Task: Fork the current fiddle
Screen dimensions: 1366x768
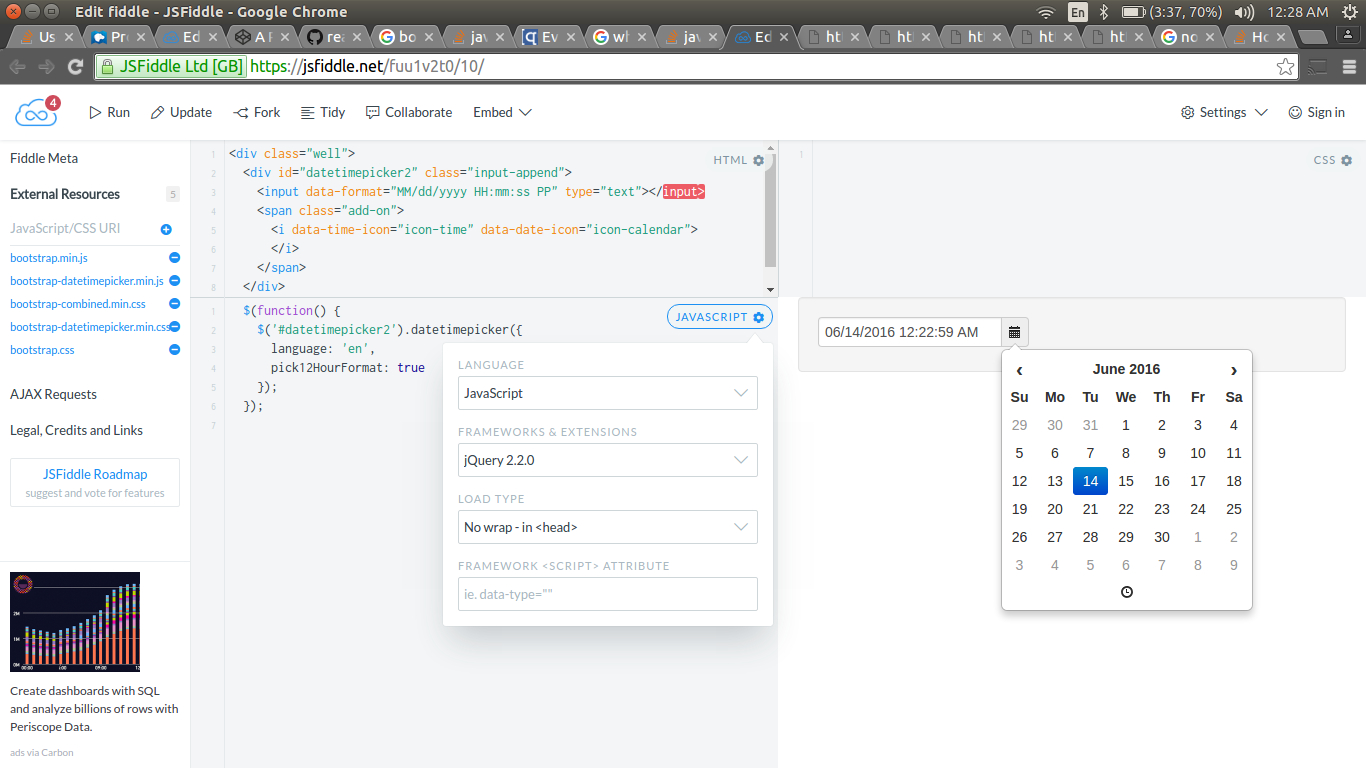Action: coord(256,112)
